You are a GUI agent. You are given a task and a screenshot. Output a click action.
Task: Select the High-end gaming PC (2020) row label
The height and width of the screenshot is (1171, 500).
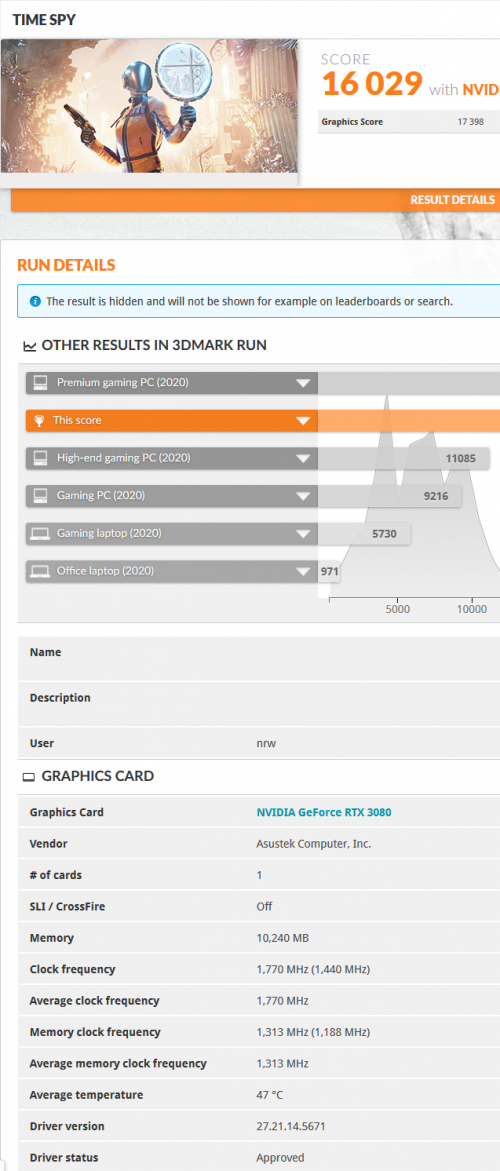click(123, 458)
